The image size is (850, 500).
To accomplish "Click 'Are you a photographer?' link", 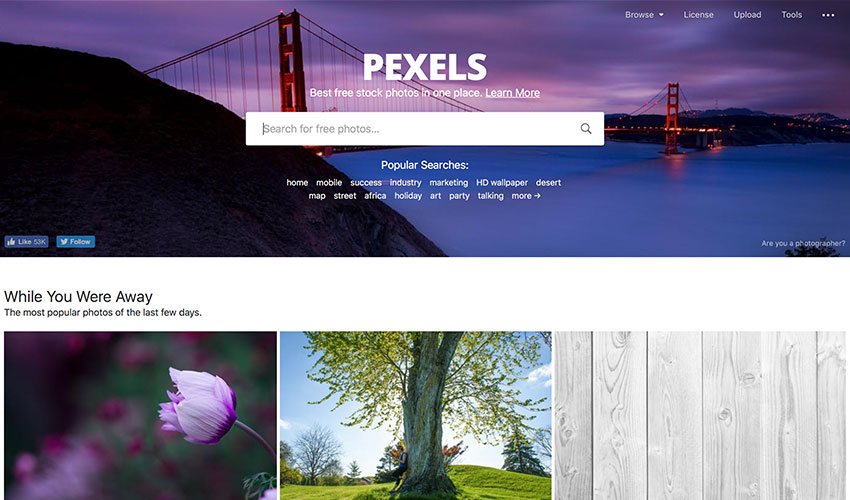I will point(803,243).
